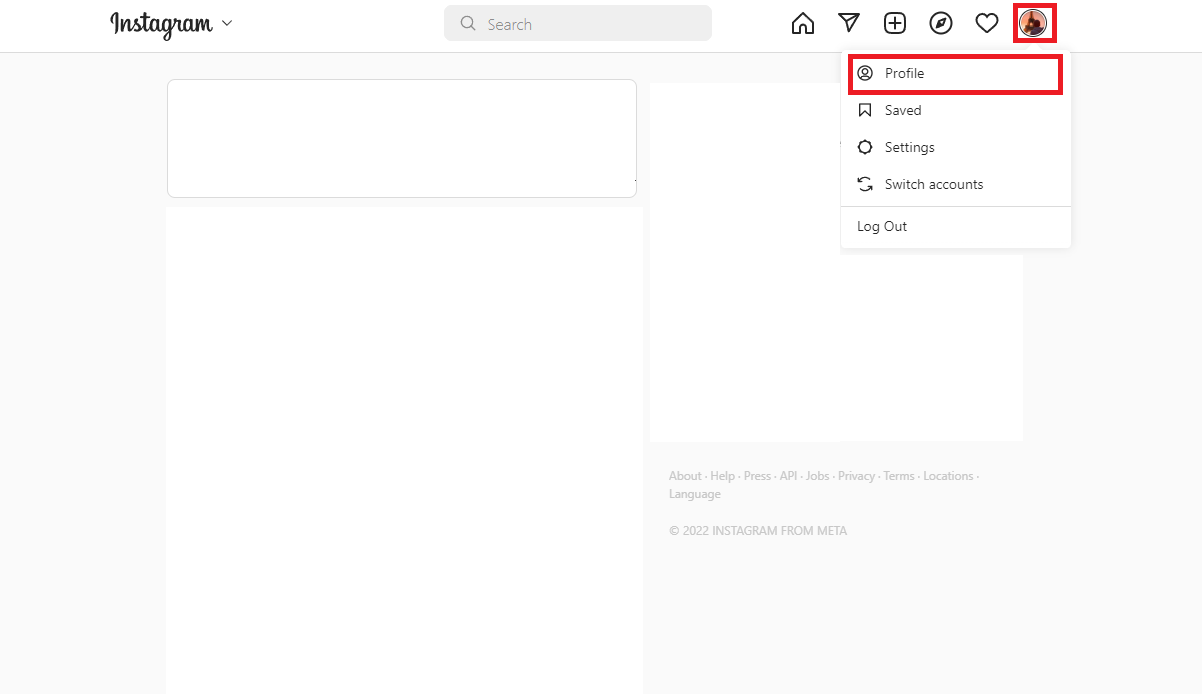The width and height of the screenshot is (1202, 694).
Task: Expand the Instagram logo dropdown chevron
Action: click(227, 23)
